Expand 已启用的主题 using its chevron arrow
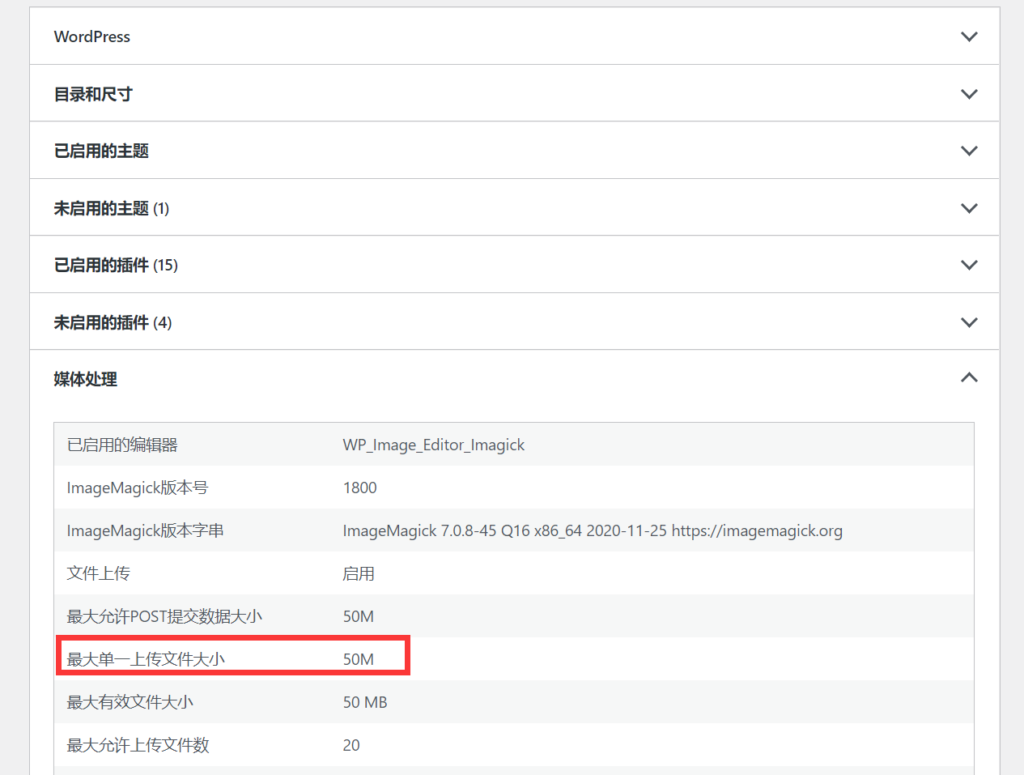Image resolution: width=1024 pixels, height=775 pixels. (x=968, y=151)
